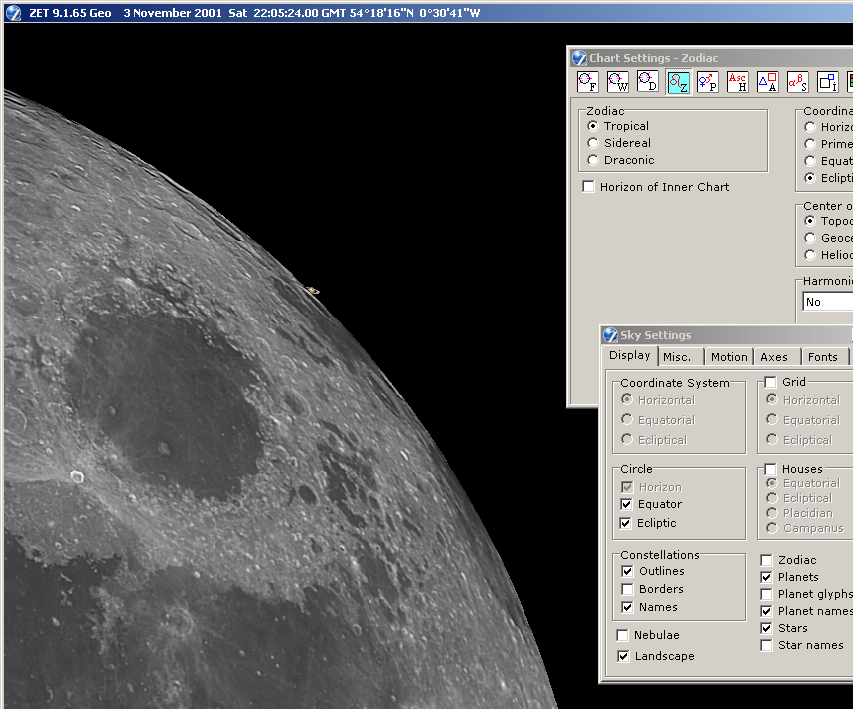The width and height of the screenshot is (853, 709).
Task: Select Ecliptical under Coordinate System
Action: pos(627,439)
